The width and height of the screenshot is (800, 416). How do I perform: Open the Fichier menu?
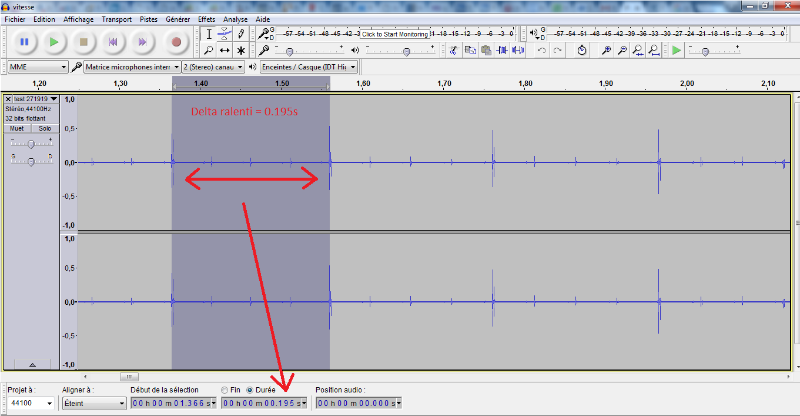[x=15, y=19]
